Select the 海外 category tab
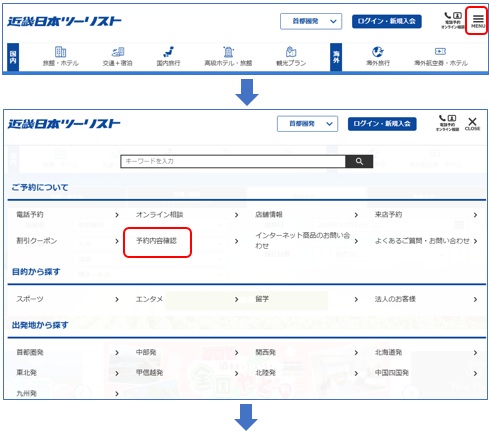This screenshot has width=490, height=432. point(336,57)
